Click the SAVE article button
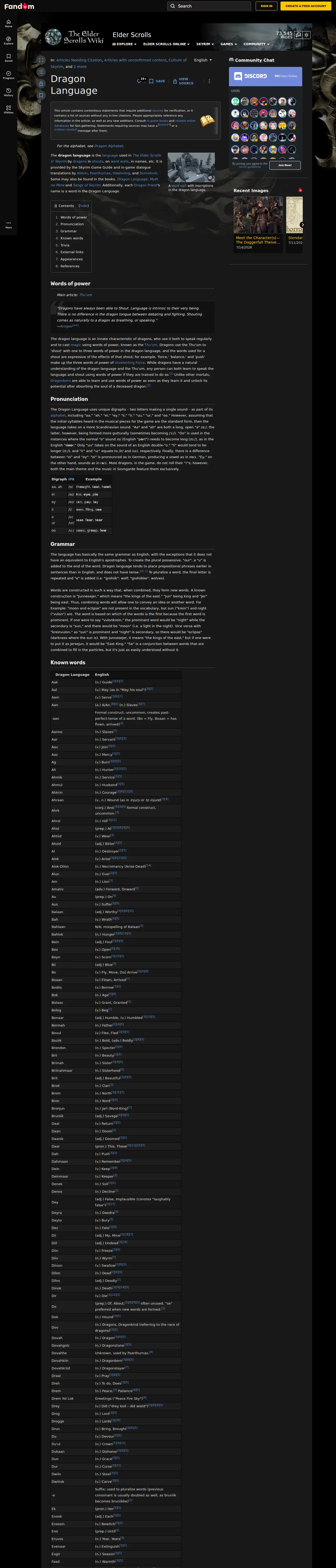 pos(157,81)
